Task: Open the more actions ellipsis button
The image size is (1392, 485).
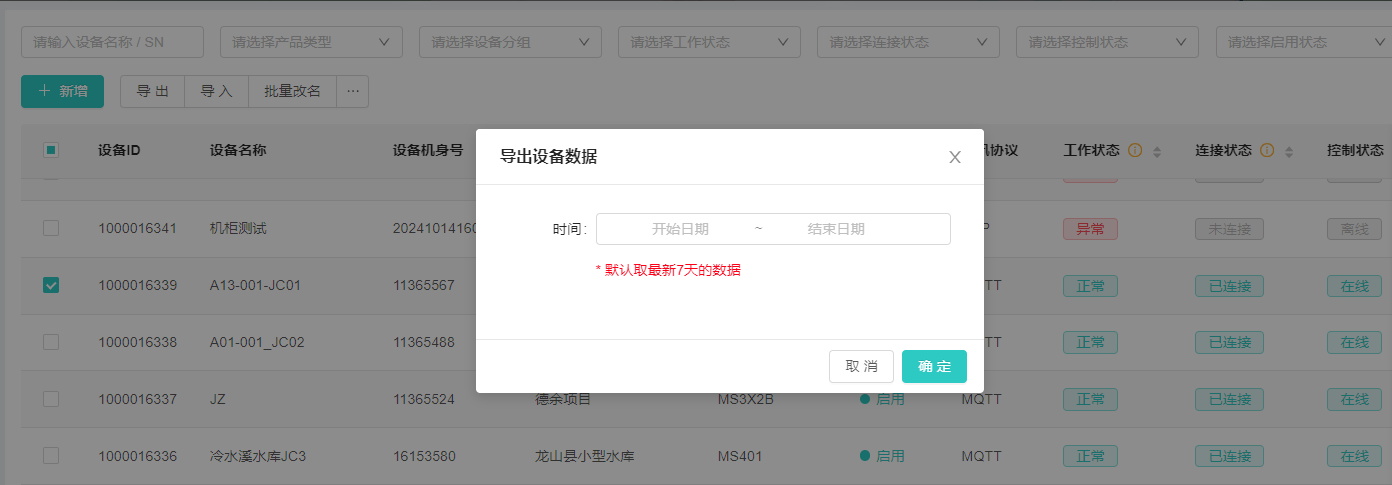Action: pos(352,91)
